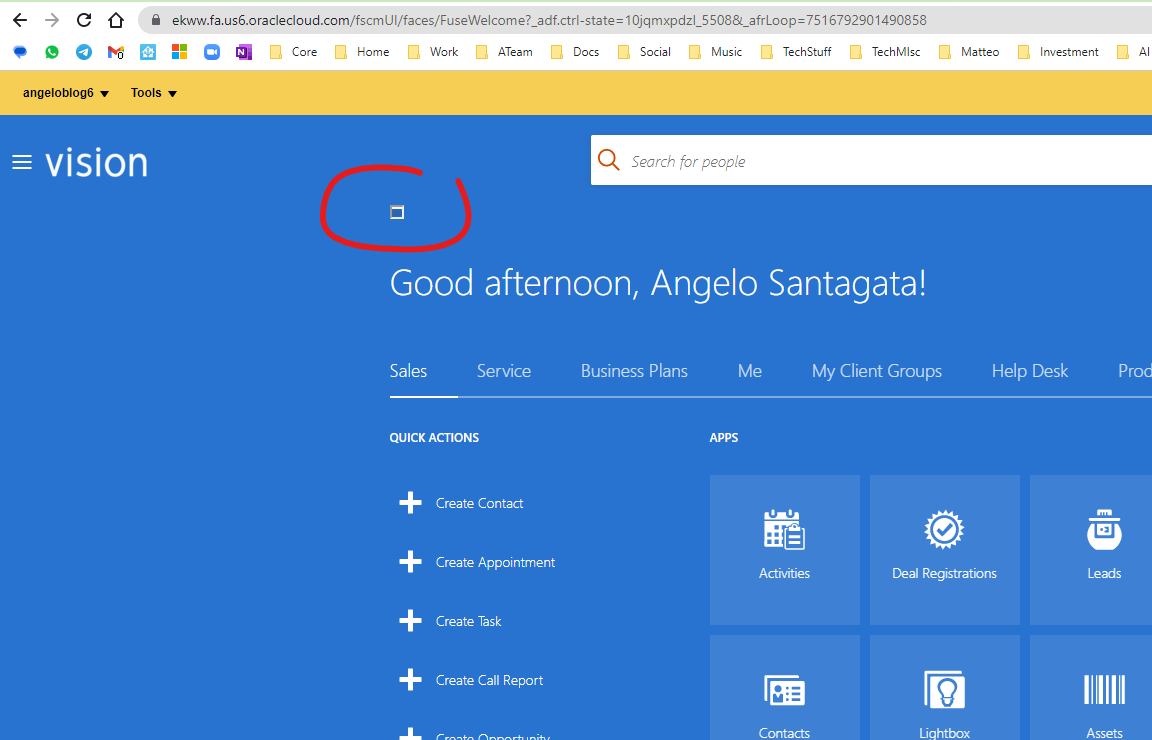This screenshot has width=1152, height=740.
Task: Switch to the Service tab
Action: pyautogui.click(x=503, y=371)
